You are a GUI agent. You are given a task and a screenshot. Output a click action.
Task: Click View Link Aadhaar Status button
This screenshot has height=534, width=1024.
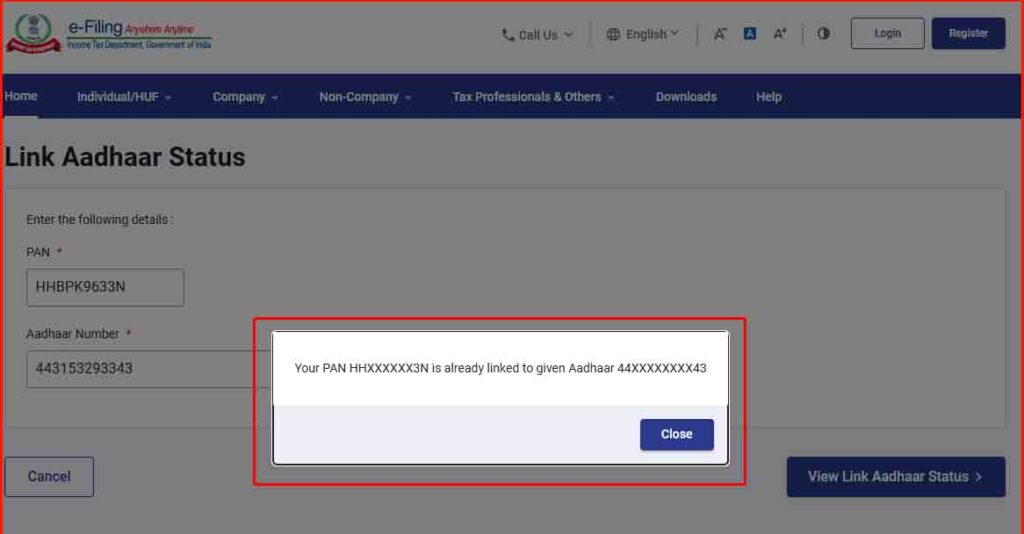point(895,477)
